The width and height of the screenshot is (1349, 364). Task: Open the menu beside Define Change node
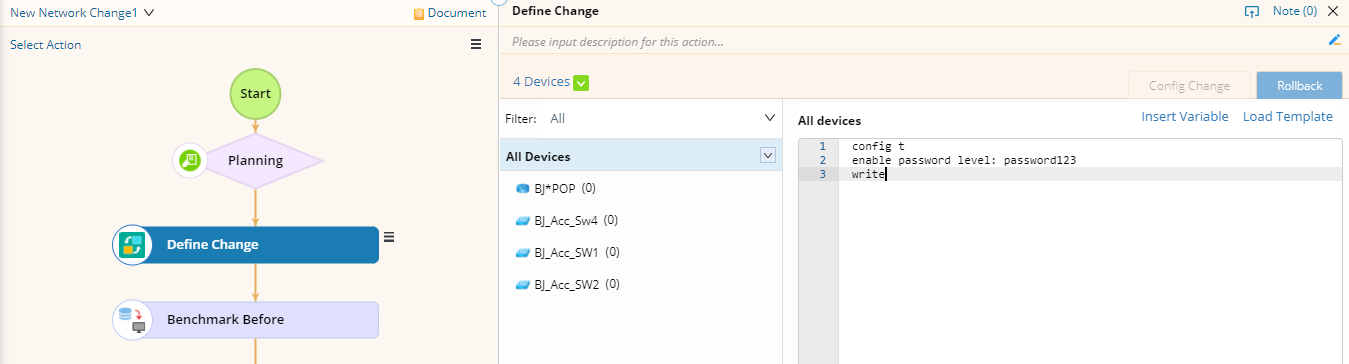click(389, 237)
